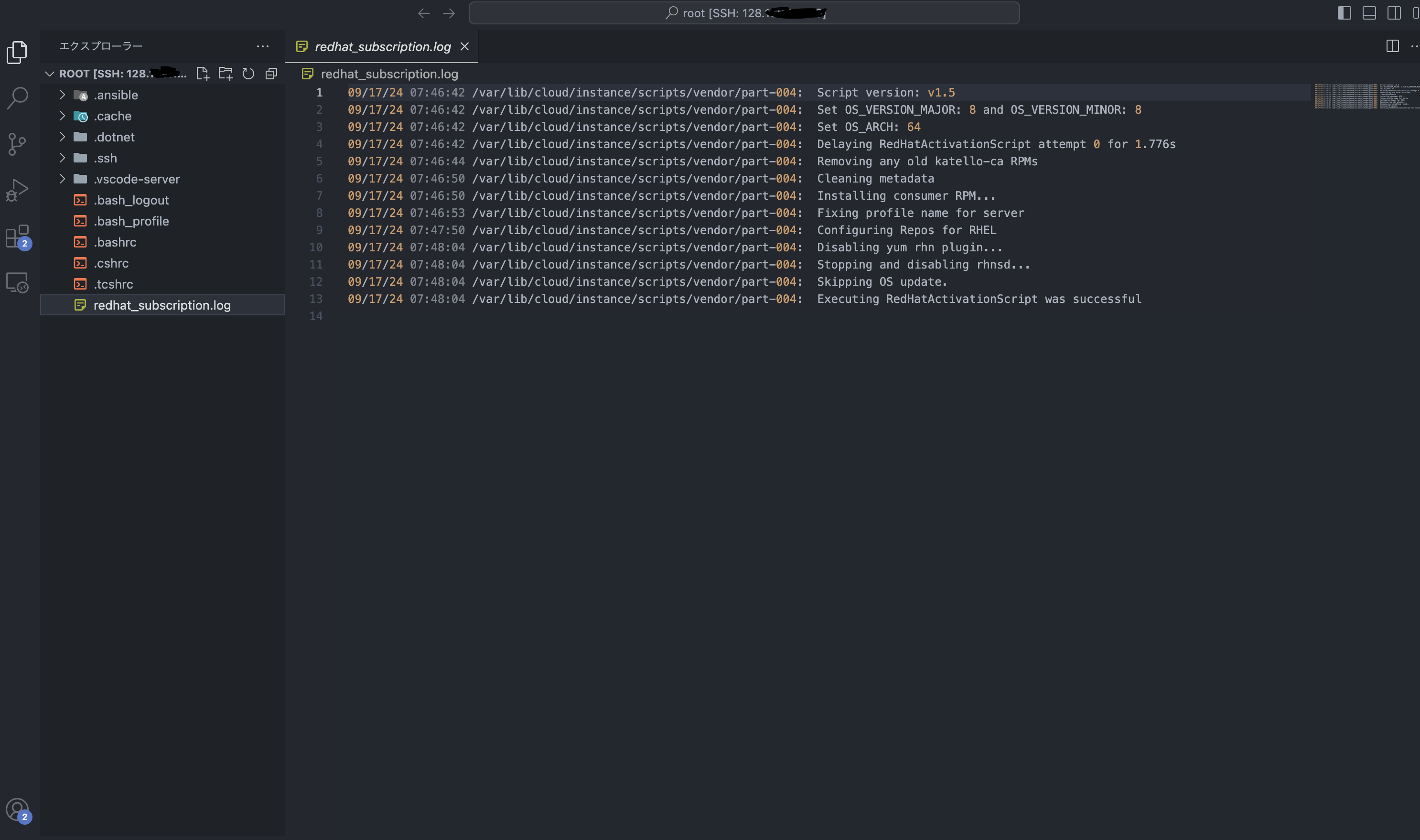
Task: Open the Source Control view
Action: point(17,144)
